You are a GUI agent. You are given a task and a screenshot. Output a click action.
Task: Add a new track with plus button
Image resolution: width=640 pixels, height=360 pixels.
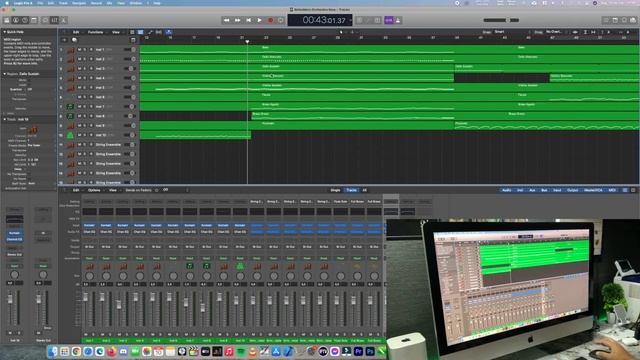pos(64,40)
